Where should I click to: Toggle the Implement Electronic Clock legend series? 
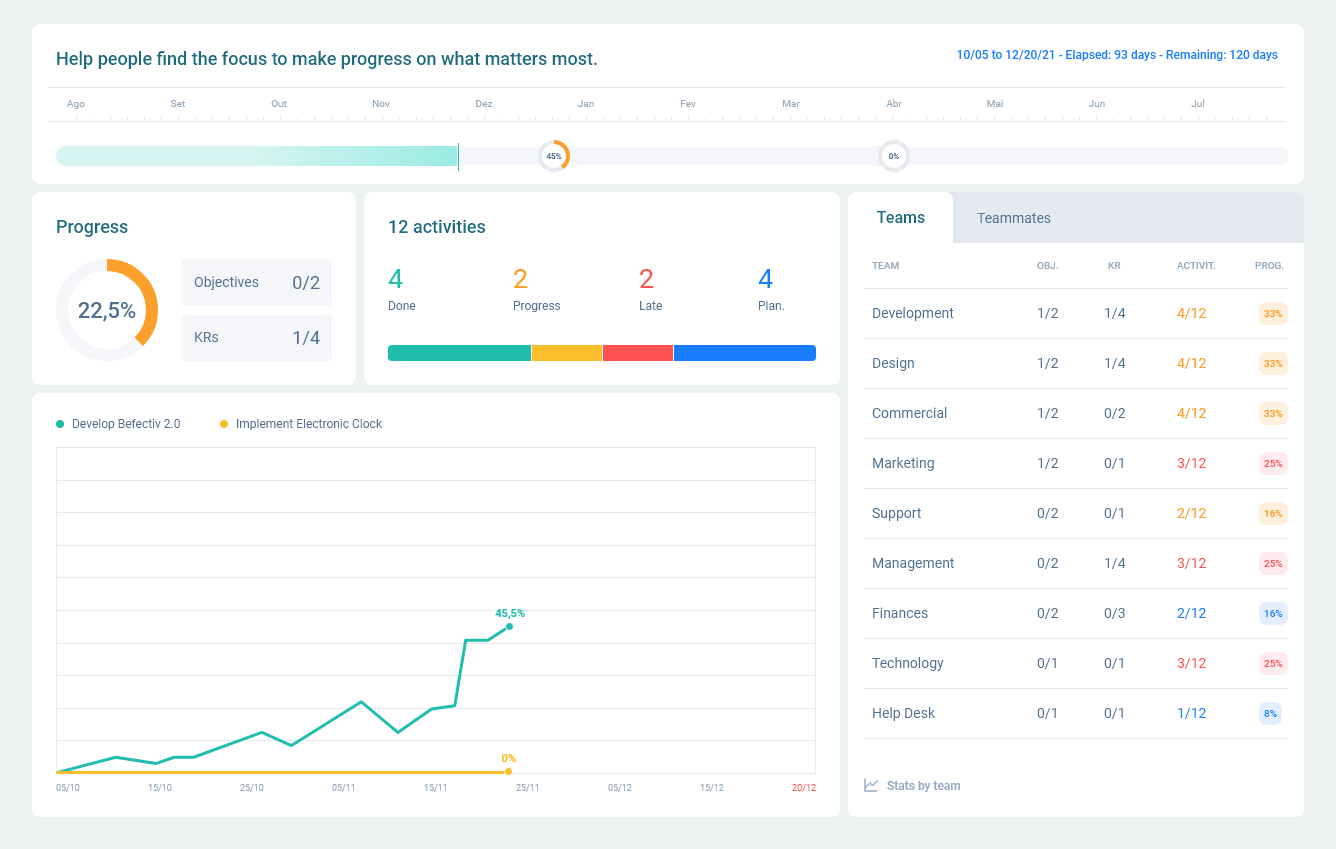point(301,424)
